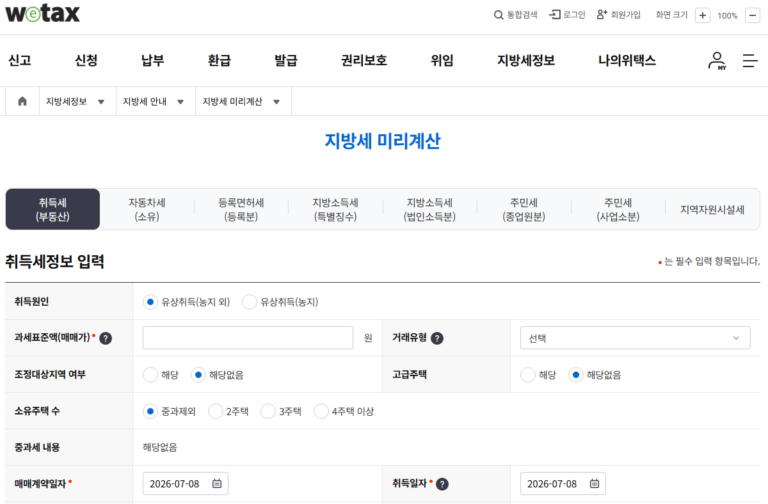Click the 로그인 login icon
Screen dimensions: 768x504
click(555, 15)
